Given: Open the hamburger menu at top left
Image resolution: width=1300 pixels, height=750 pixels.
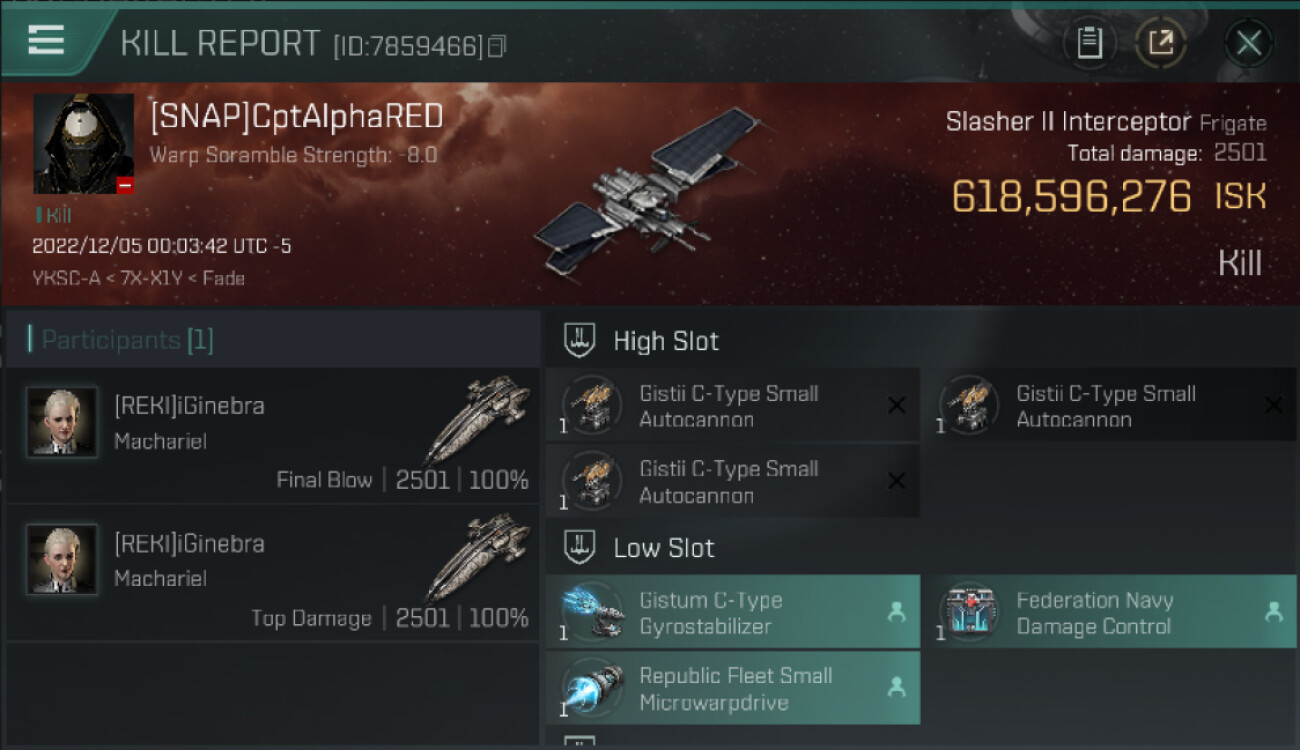Looking at the screenshot, I should (46, 40).
